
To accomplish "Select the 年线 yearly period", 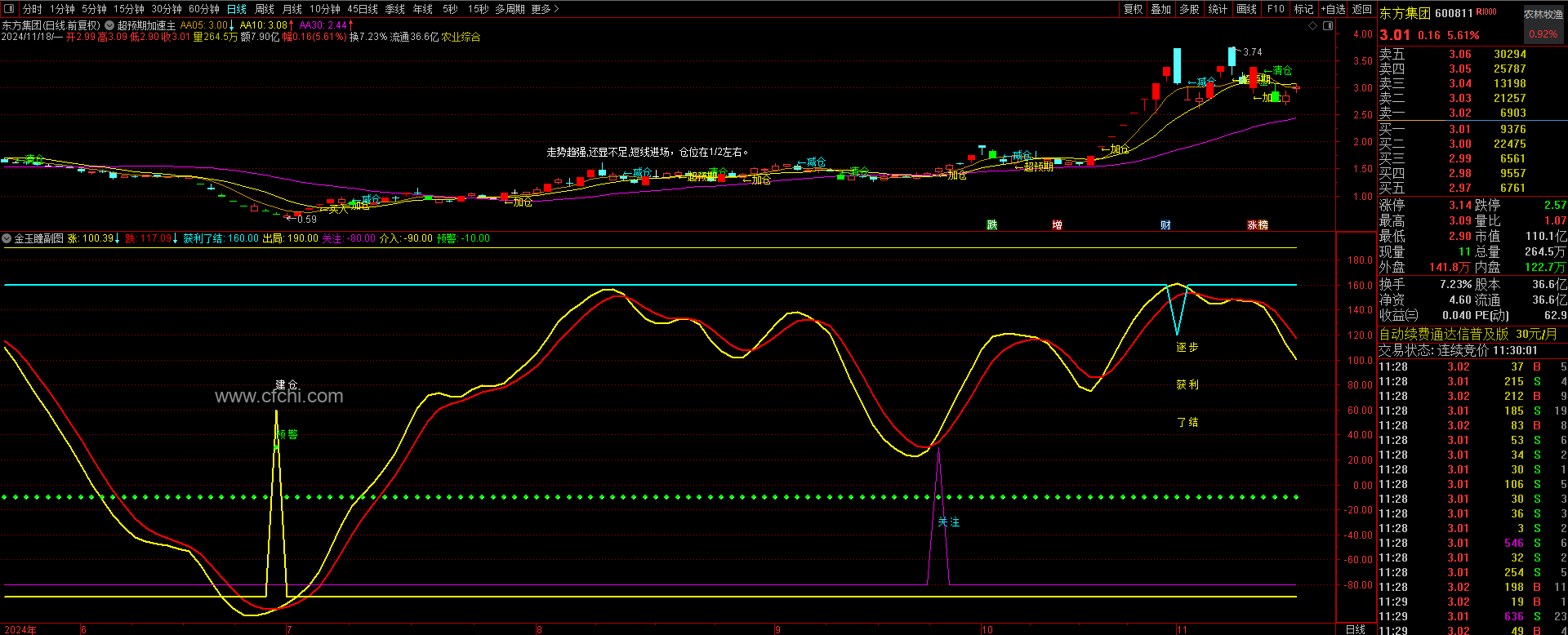I will tap(422, 9).
